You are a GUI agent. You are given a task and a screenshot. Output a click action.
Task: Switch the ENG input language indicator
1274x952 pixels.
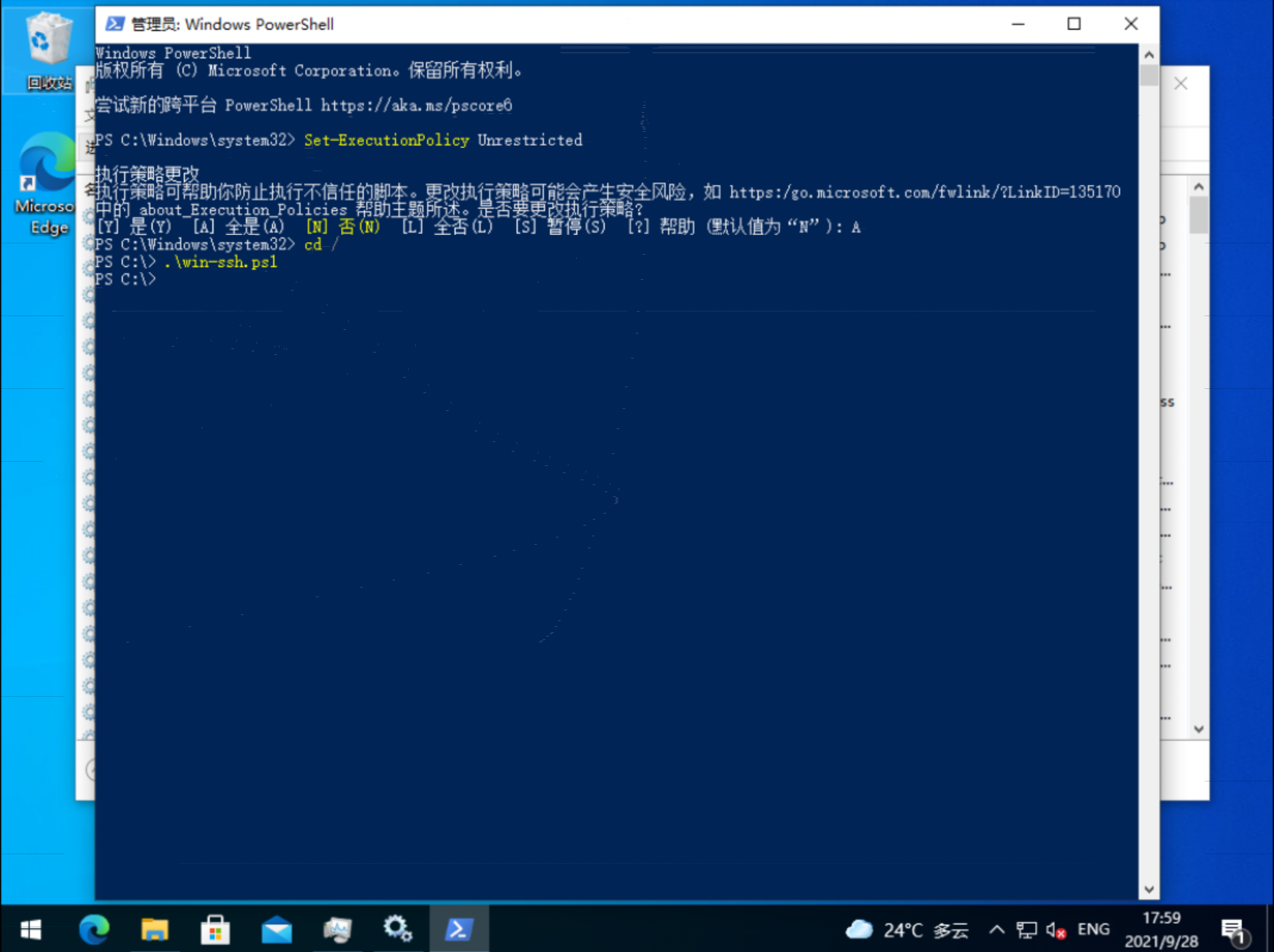pos(1093,929)
